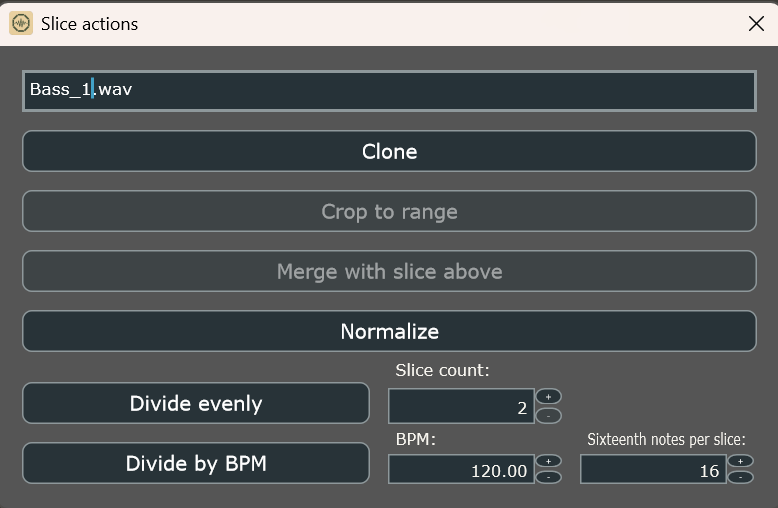
Task: Click the Divide by BPM button
Action: [196, 463]
